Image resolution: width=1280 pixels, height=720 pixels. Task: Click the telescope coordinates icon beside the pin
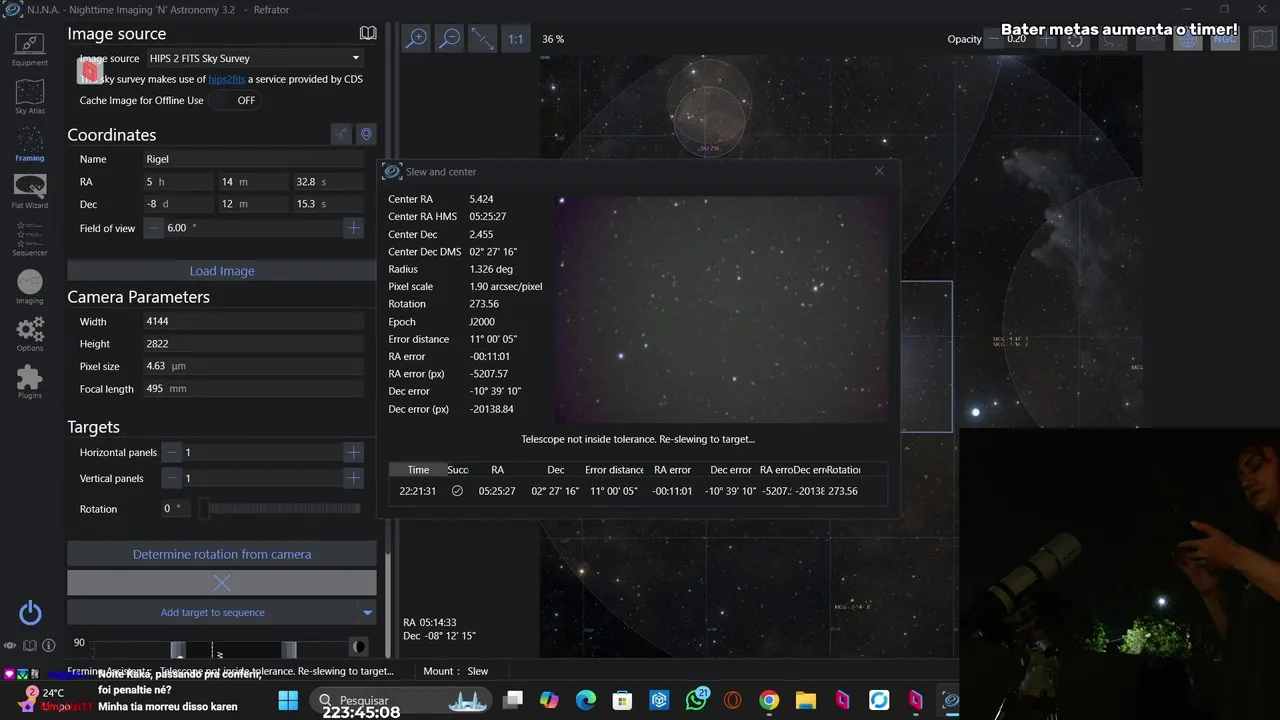(342, 134)
